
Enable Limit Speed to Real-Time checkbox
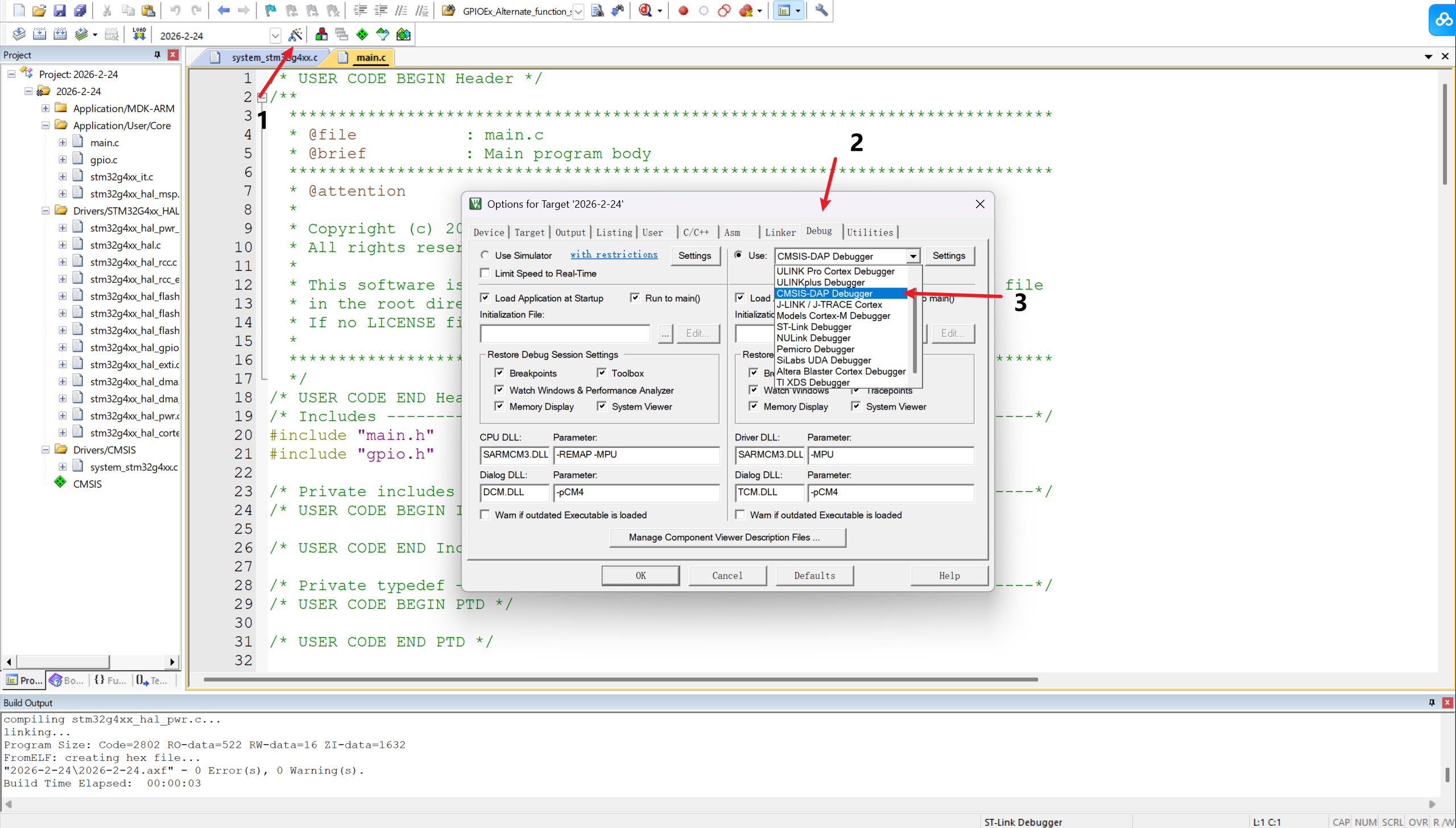pos(485,273)
